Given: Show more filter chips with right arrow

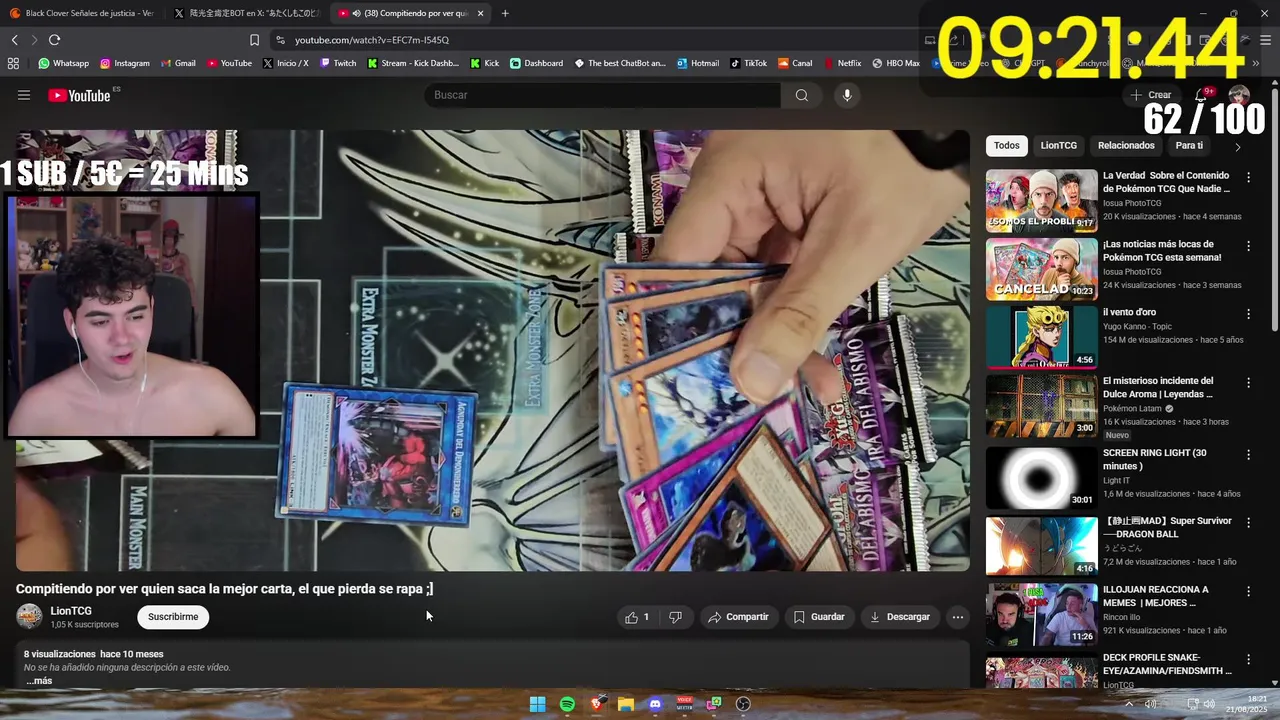Looking at the screenshot, I should click(1237, 147).
